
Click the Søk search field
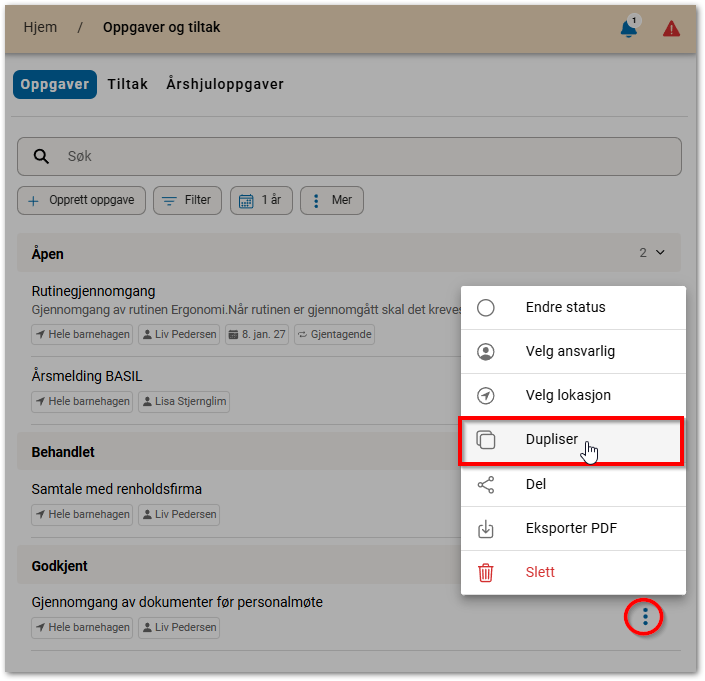point(350,157)
